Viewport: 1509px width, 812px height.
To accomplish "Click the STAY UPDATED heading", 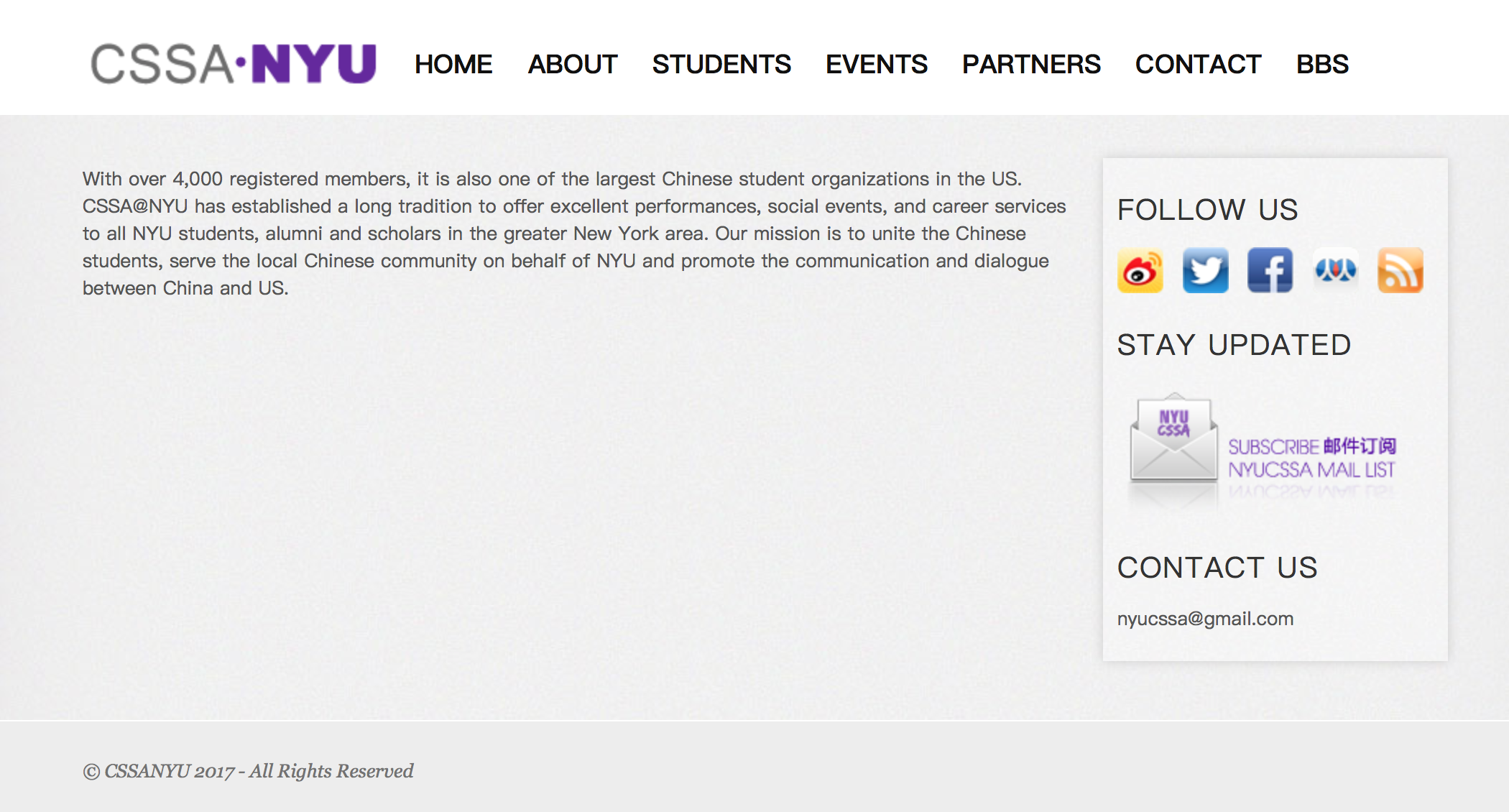I will [x=1234, y=345].
